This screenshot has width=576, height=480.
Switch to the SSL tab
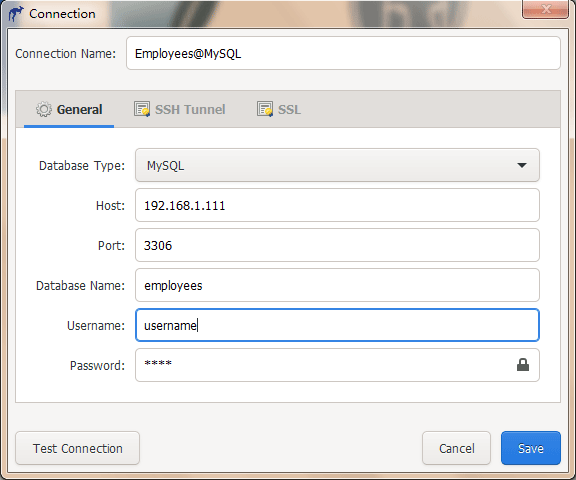click(279, 109)
